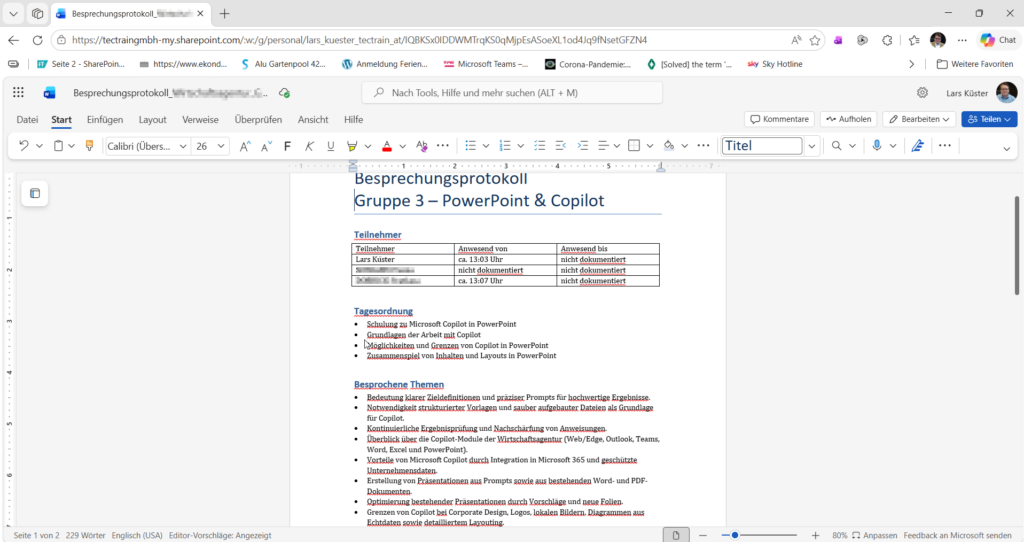
Task: Click the Undo icon
Action: 24,146
